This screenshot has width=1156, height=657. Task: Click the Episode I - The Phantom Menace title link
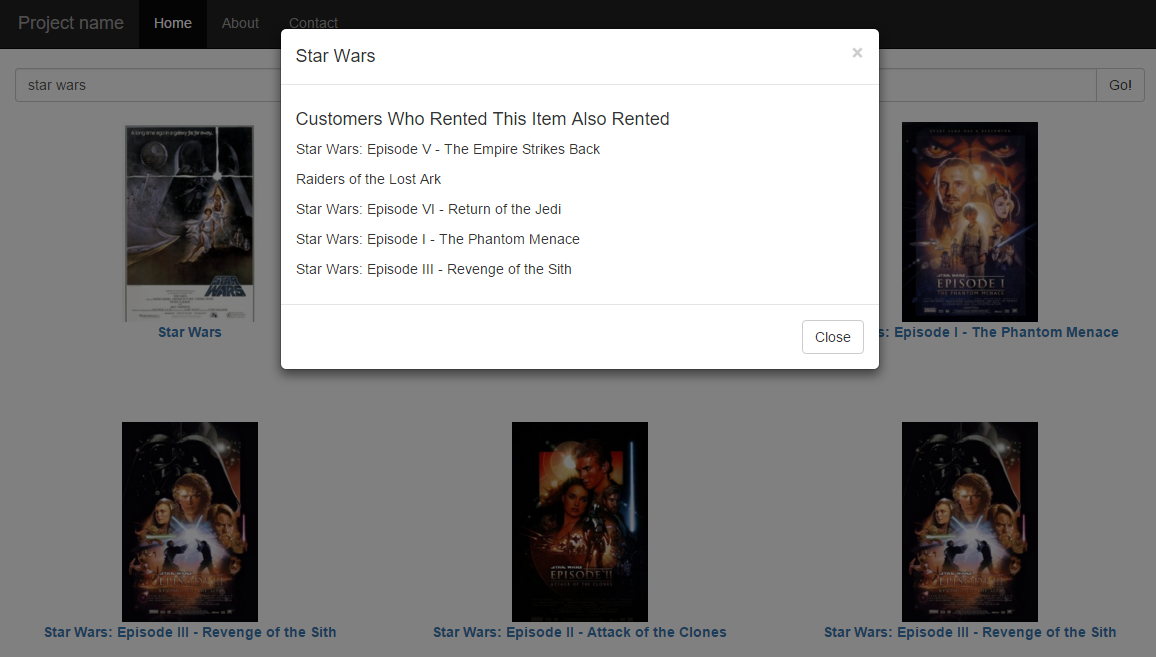(999, 333)
